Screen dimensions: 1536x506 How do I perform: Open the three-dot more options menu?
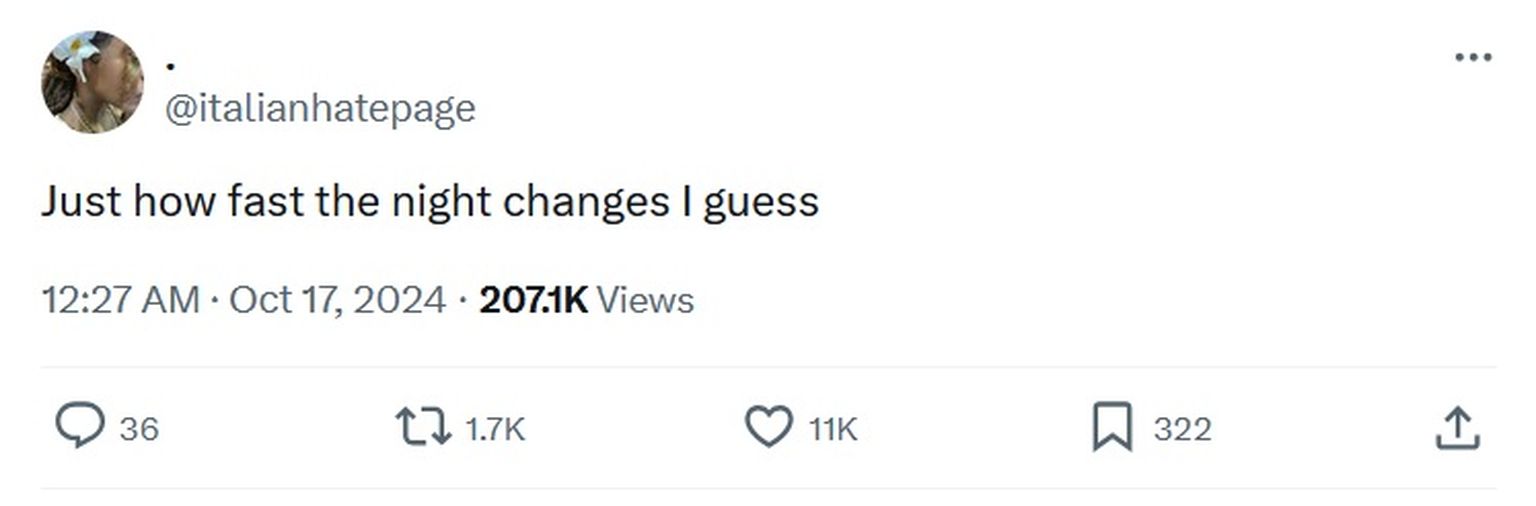pos(1473,58)
